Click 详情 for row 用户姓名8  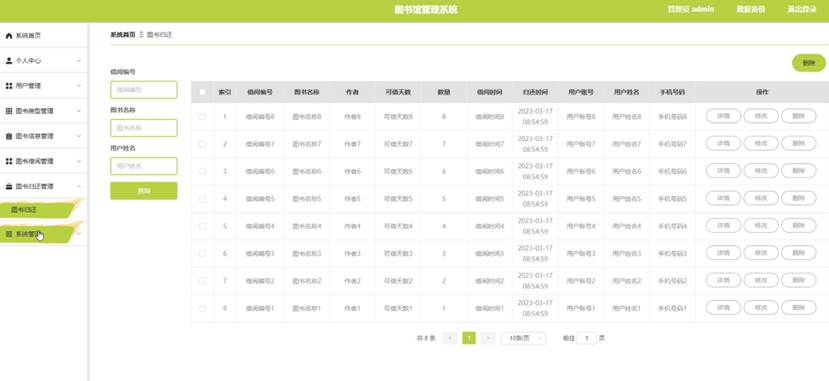tap(723, 116)
